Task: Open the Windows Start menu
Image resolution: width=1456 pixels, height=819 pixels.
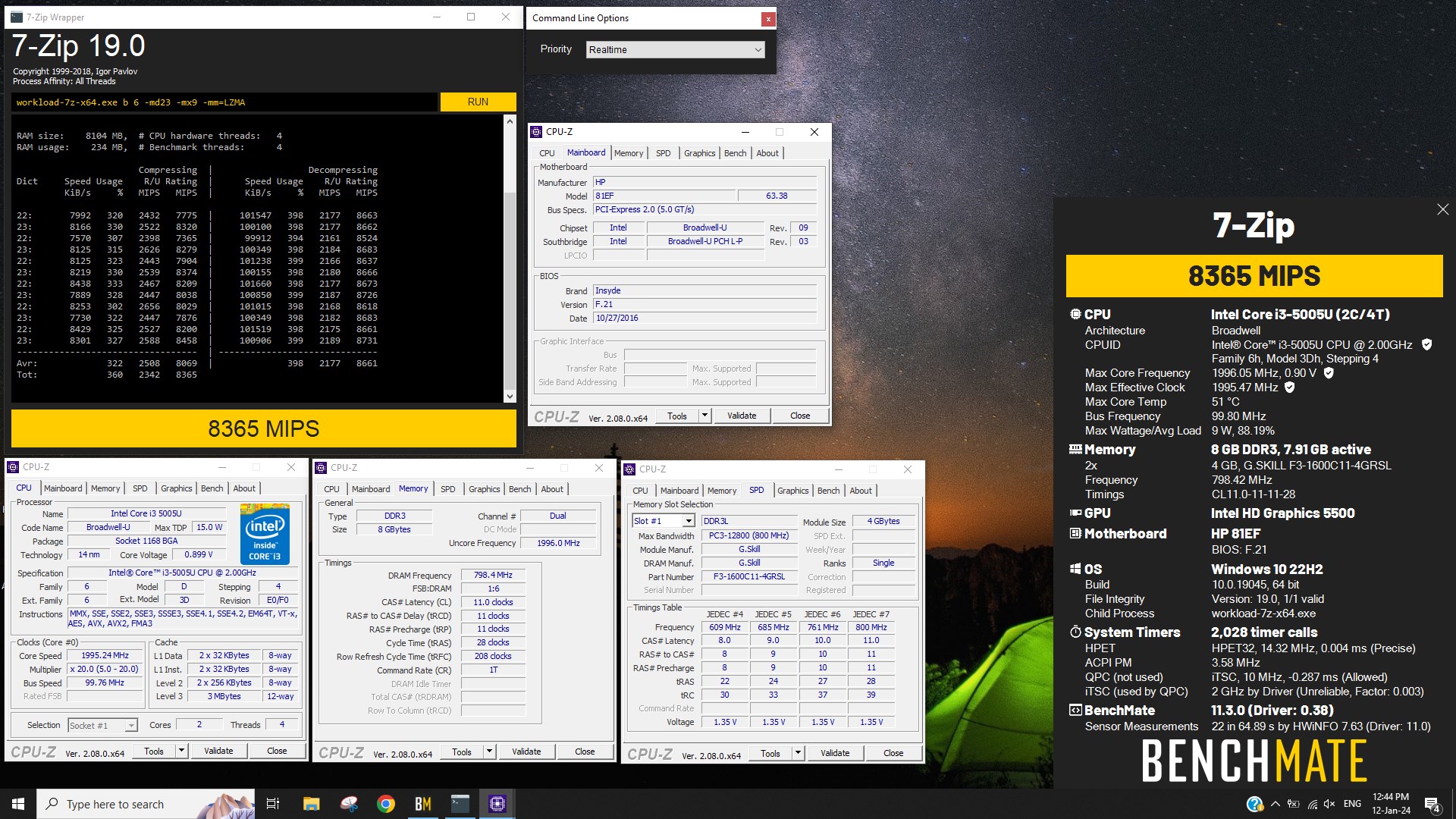Action: [x=18, y=804]
